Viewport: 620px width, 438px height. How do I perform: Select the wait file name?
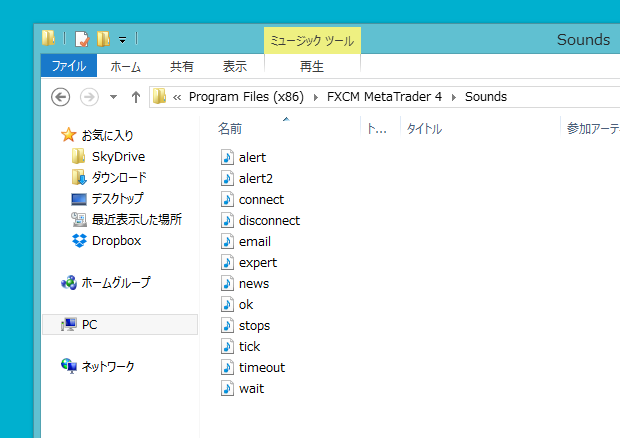251,389
